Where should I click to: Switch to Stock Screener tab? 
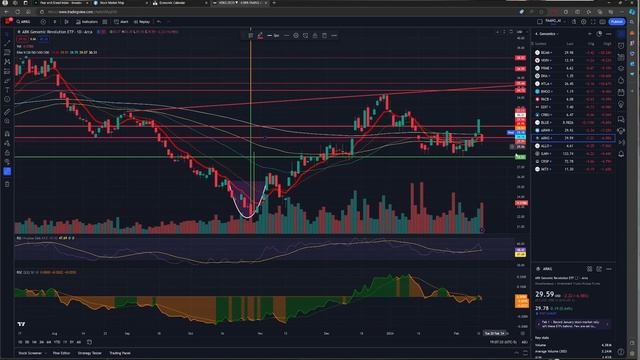(x=30, y=353)
